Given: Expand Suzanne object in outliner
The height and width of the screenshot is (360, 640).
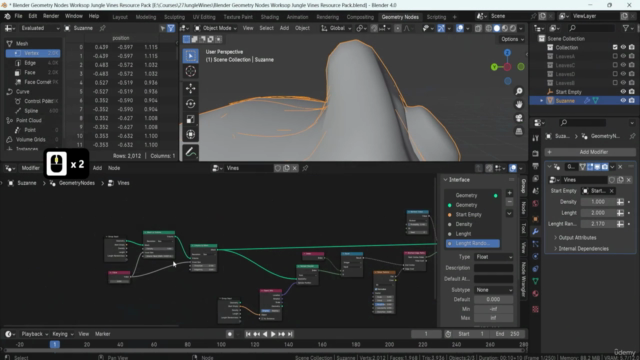Looking at the screenshot, I should pyautogui.click(x=542, y=101).
